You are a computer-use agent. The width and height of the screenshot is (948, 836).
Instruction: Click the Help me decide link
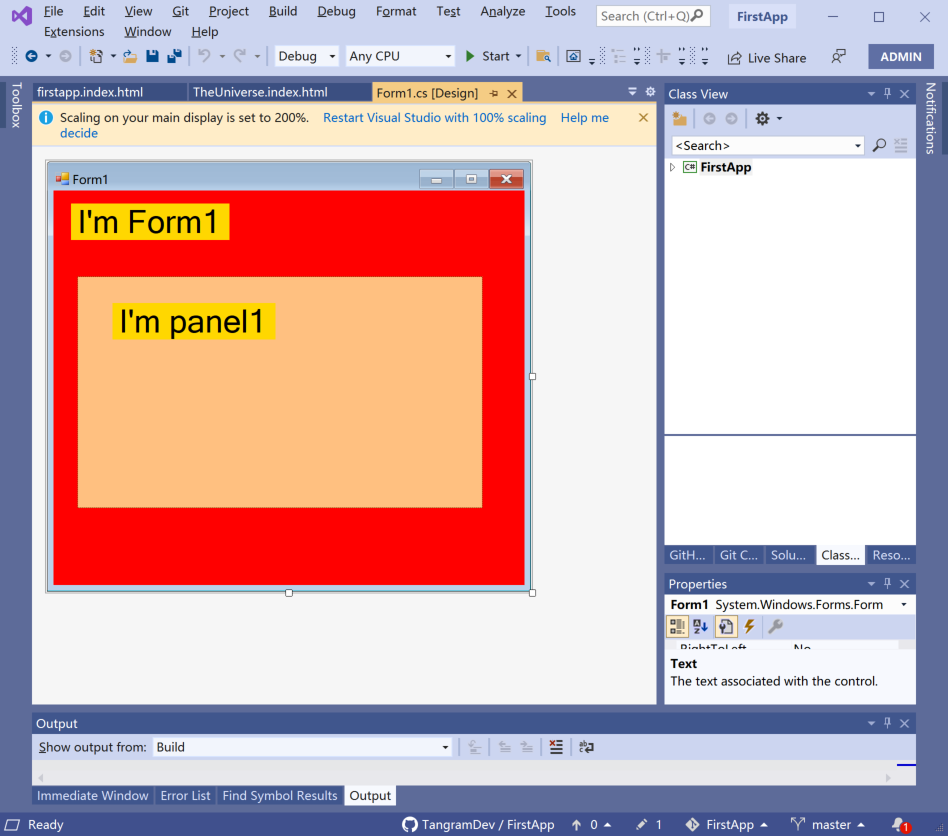point(585,118)
